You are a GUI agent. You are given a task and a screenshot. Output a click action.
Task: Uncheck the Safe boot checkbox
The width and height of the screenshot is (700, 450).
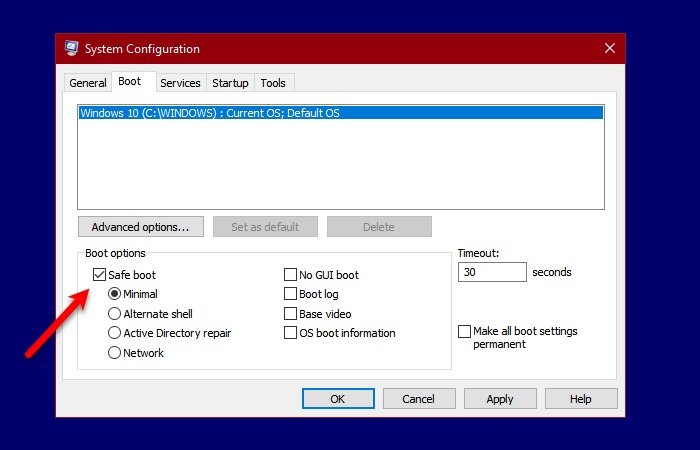tap(99, 275)
